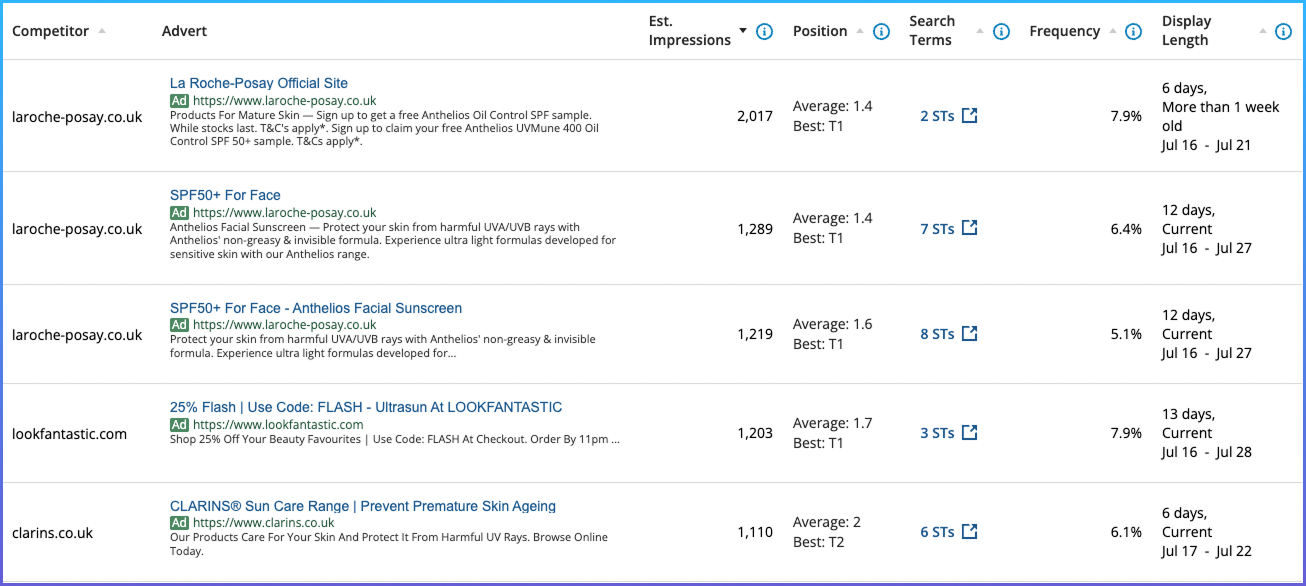Click the Ad badge in La Roche-Posay Official Site advert
1306x586 pixels.
pos(179,100)
